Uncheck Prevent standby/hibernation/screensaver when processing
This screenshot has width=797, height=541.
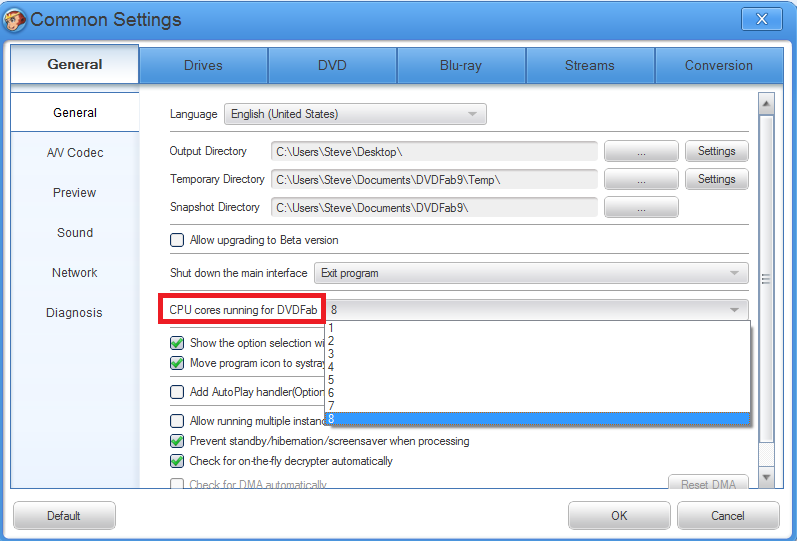pos(177,441)
